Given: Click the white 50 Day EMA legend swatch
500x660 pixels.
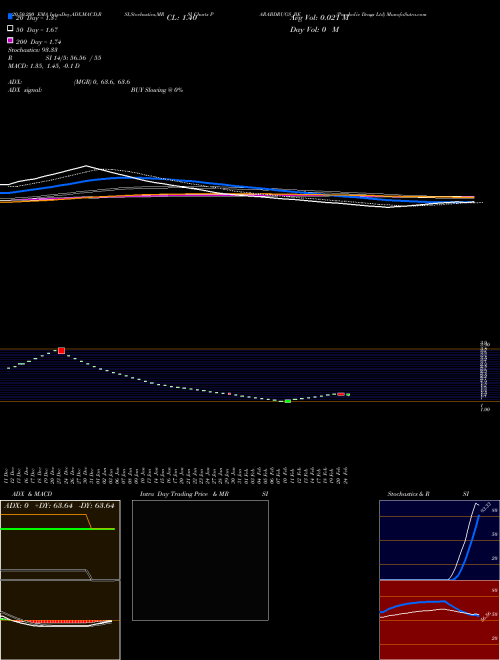Looking at the screenshot, I should click(10, 28).
